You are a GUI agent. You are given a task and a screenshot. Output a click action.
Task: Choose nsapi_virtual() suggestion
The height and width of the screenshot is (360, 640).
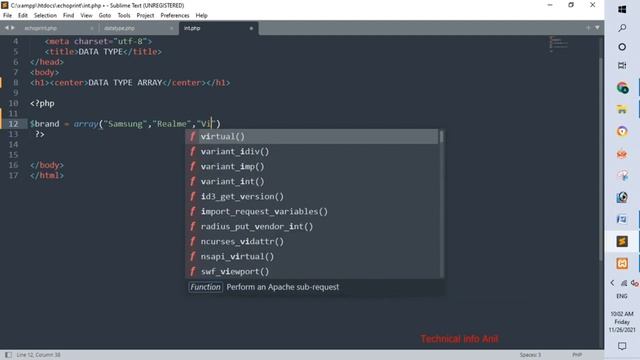click(312, 256)
